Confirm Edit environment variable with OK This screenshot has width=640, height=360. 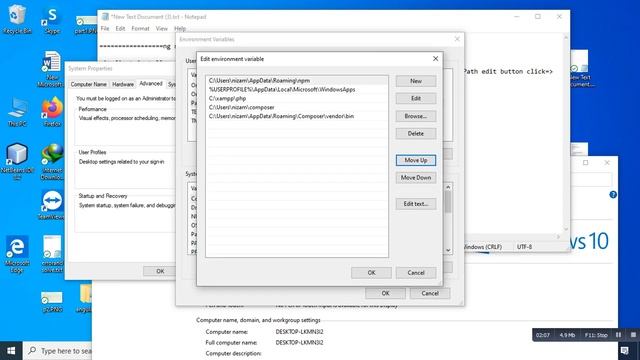coord(371,273)
